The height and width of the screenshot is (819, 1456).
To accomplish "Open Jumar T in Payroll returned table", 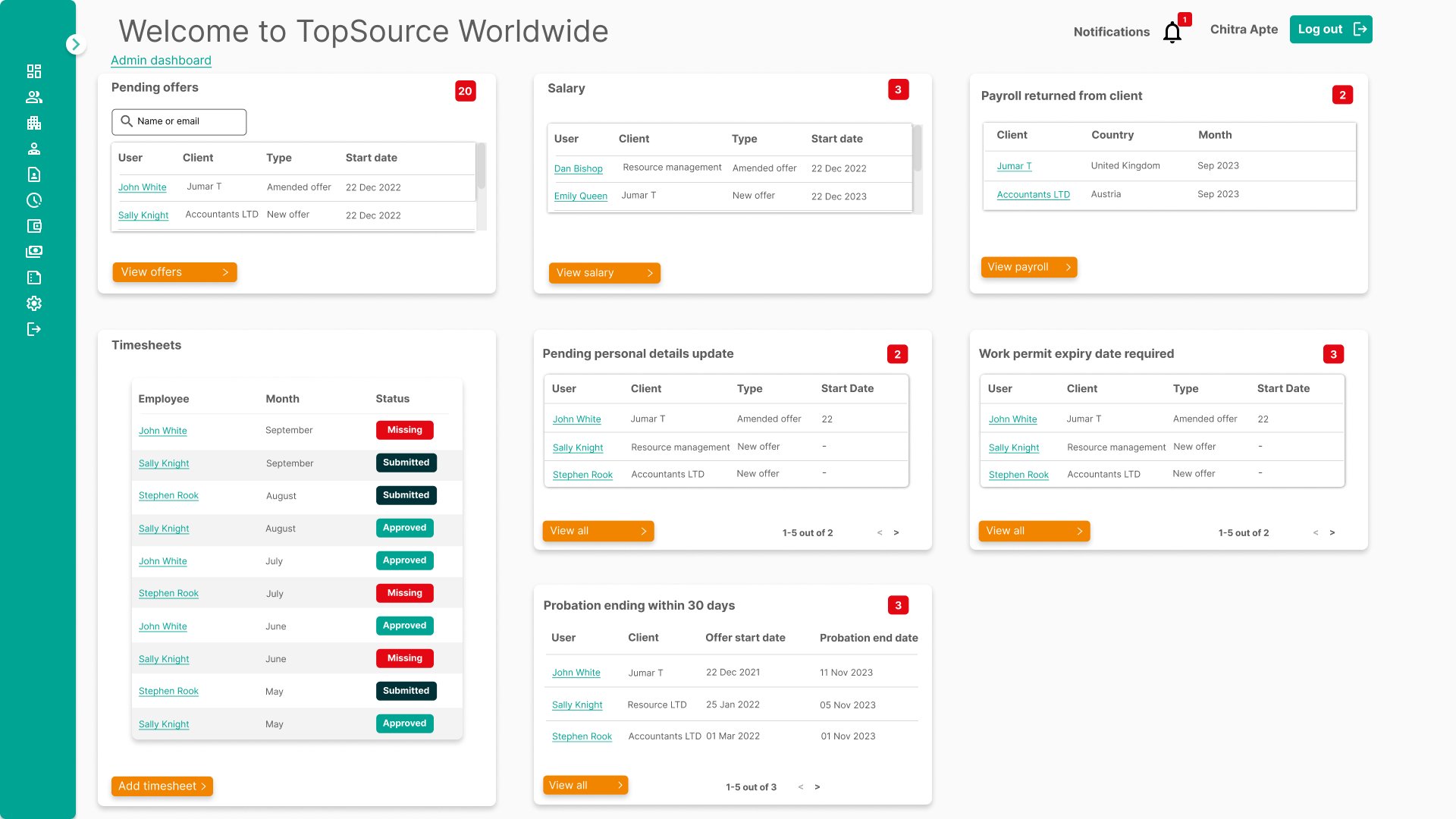I will [1014, 166].
